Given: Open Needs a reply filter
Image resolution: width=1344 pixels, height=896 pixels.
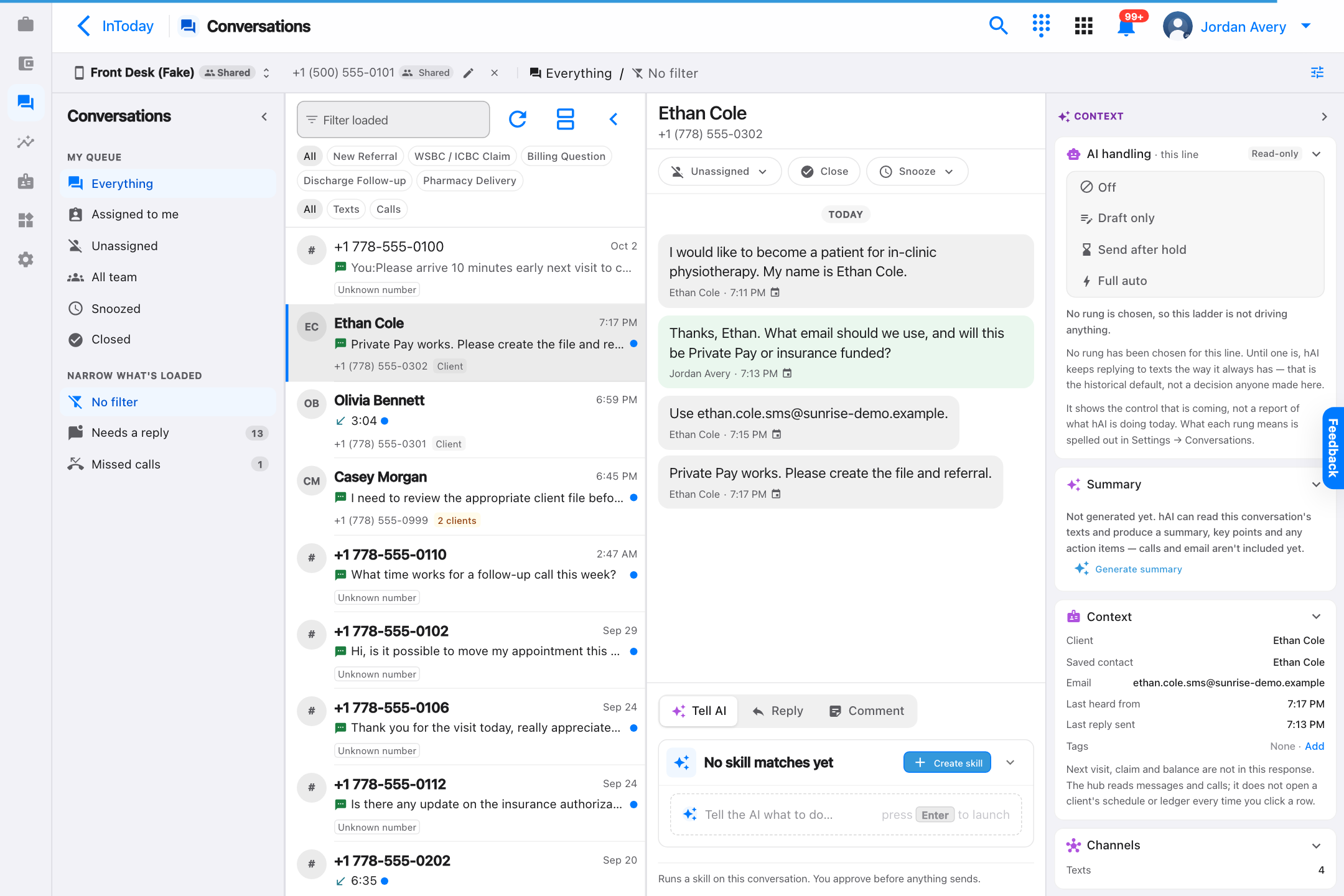Looking at the screenshot, I should click(x=168, y=433).
